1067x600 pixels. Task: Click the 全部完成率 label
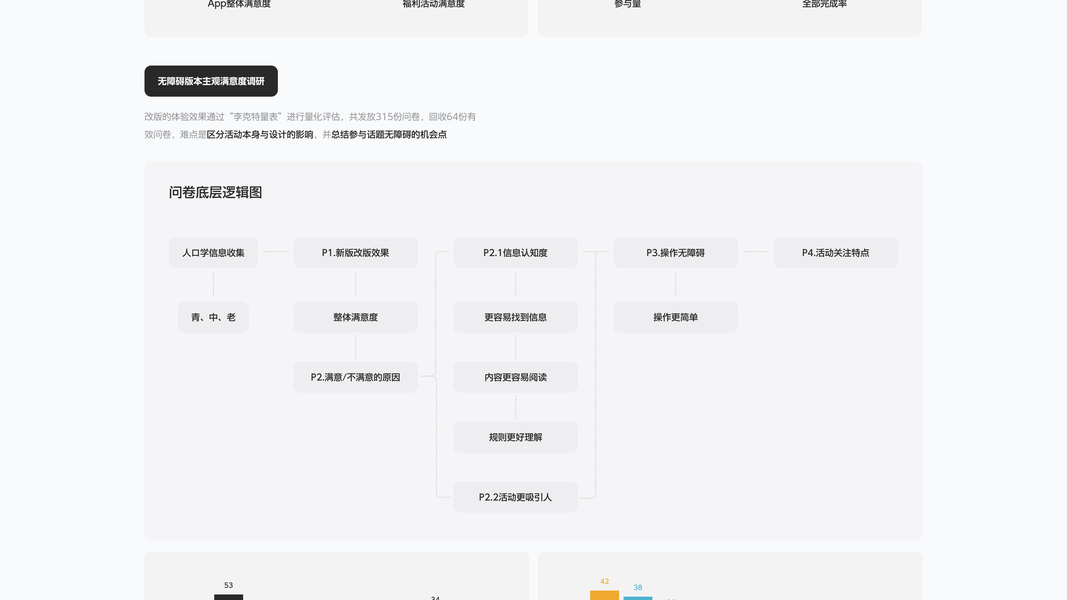click(824, 4)
